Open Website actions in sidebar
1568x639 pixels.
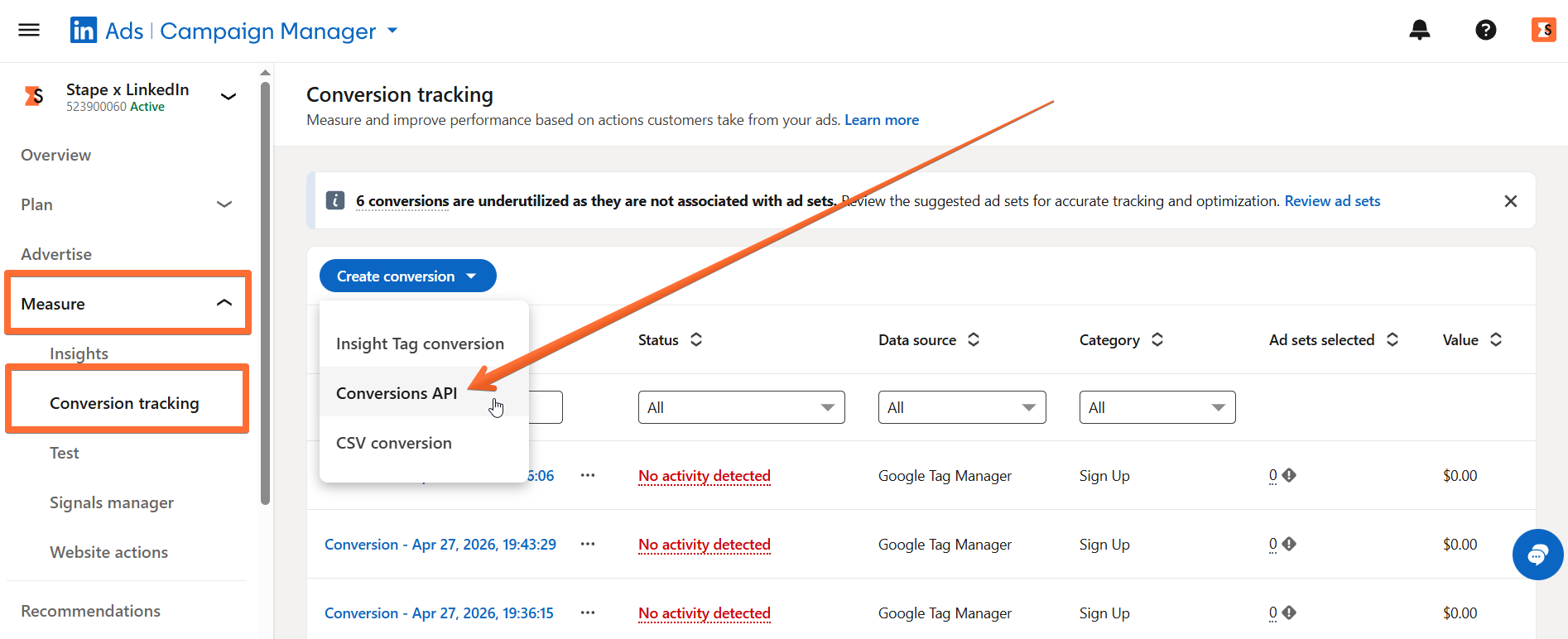(x=108, y=552)
